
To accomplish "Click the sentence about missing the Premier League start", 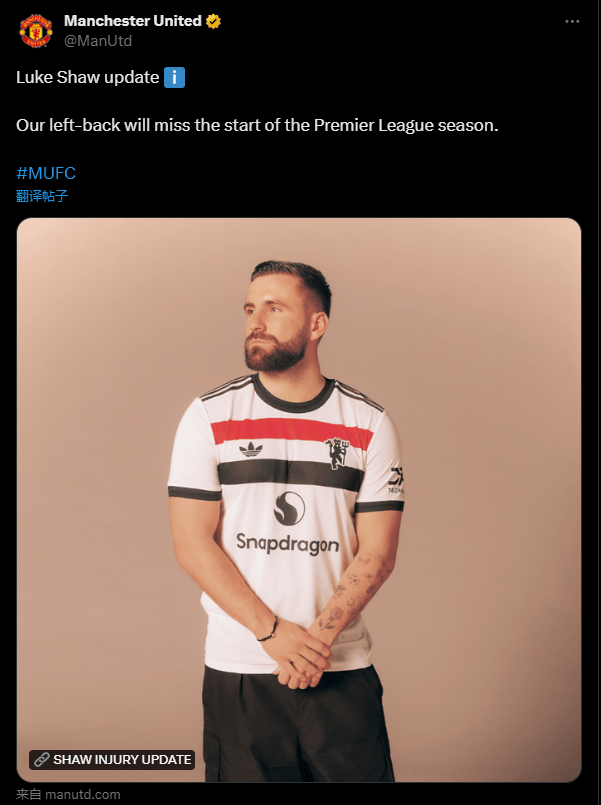I will coord(257,125).
